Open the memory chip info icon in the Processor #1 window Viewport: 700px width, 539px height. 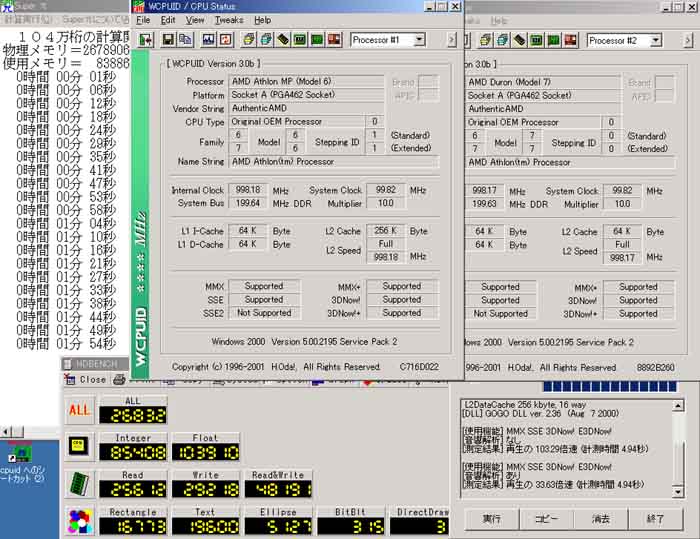[x=283, y=40]
